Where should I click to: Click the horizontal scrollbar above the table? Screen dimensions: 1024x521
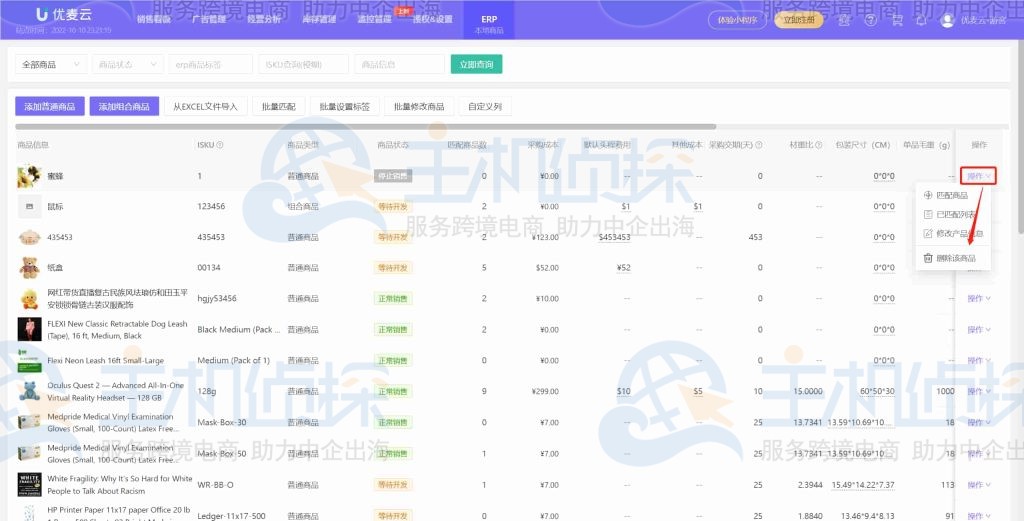click(365, 127)
